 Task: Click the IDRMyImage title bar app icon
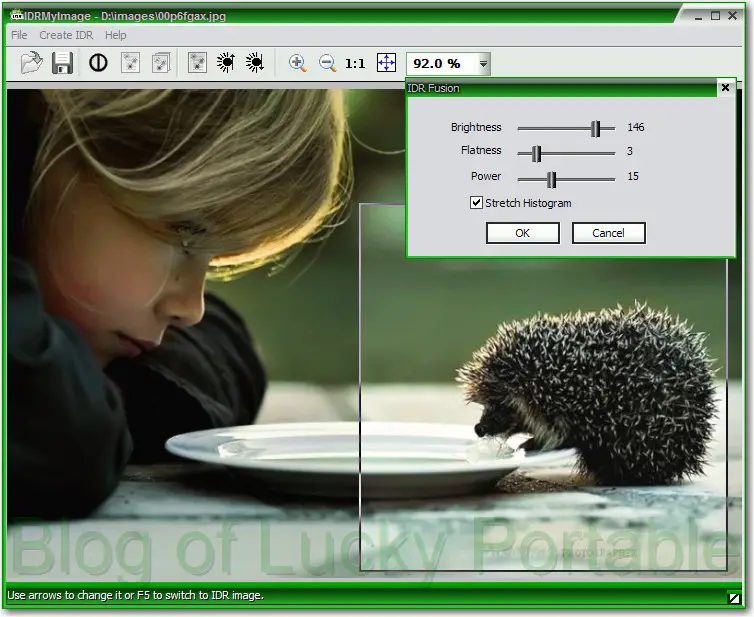(x=17, y=15)
